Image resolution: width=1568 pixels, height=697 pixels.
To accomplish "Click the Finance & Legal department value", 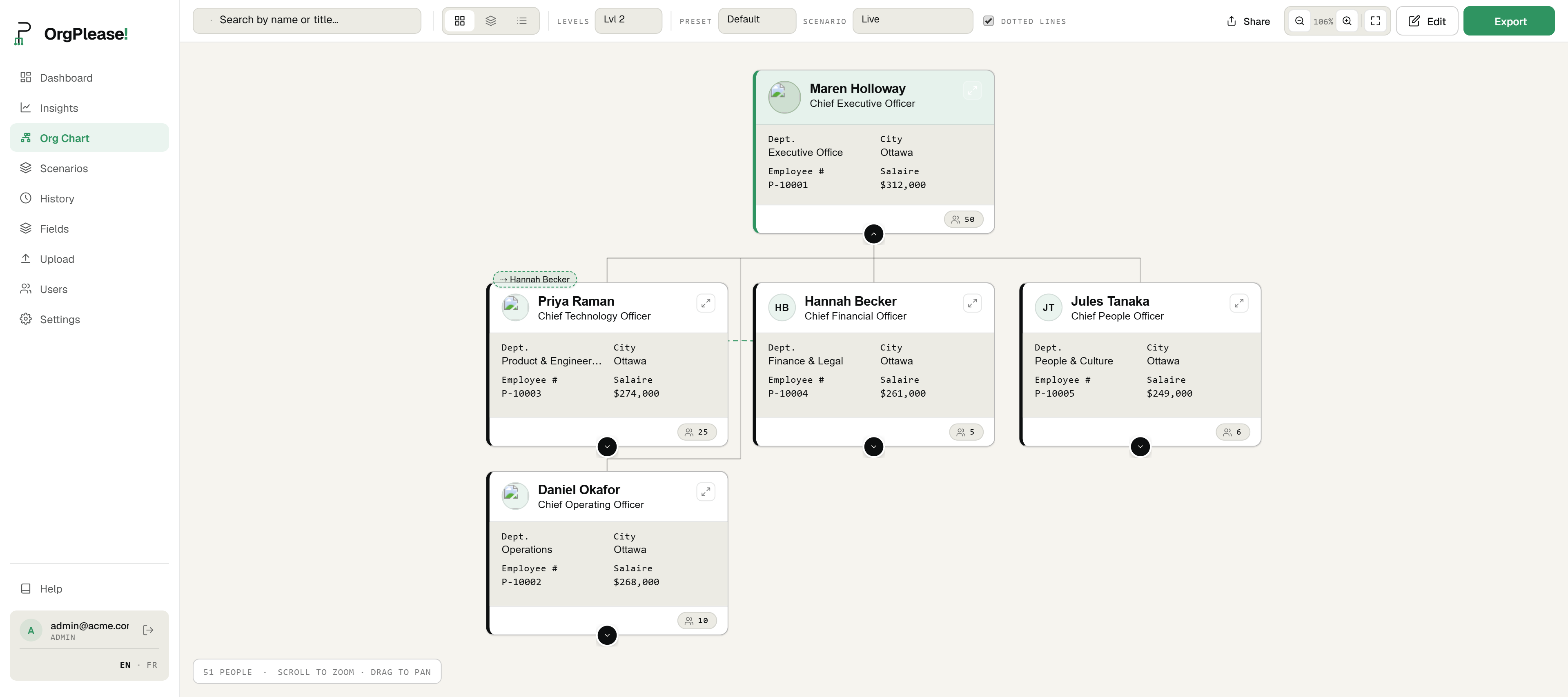I will (x=805, y=361).
